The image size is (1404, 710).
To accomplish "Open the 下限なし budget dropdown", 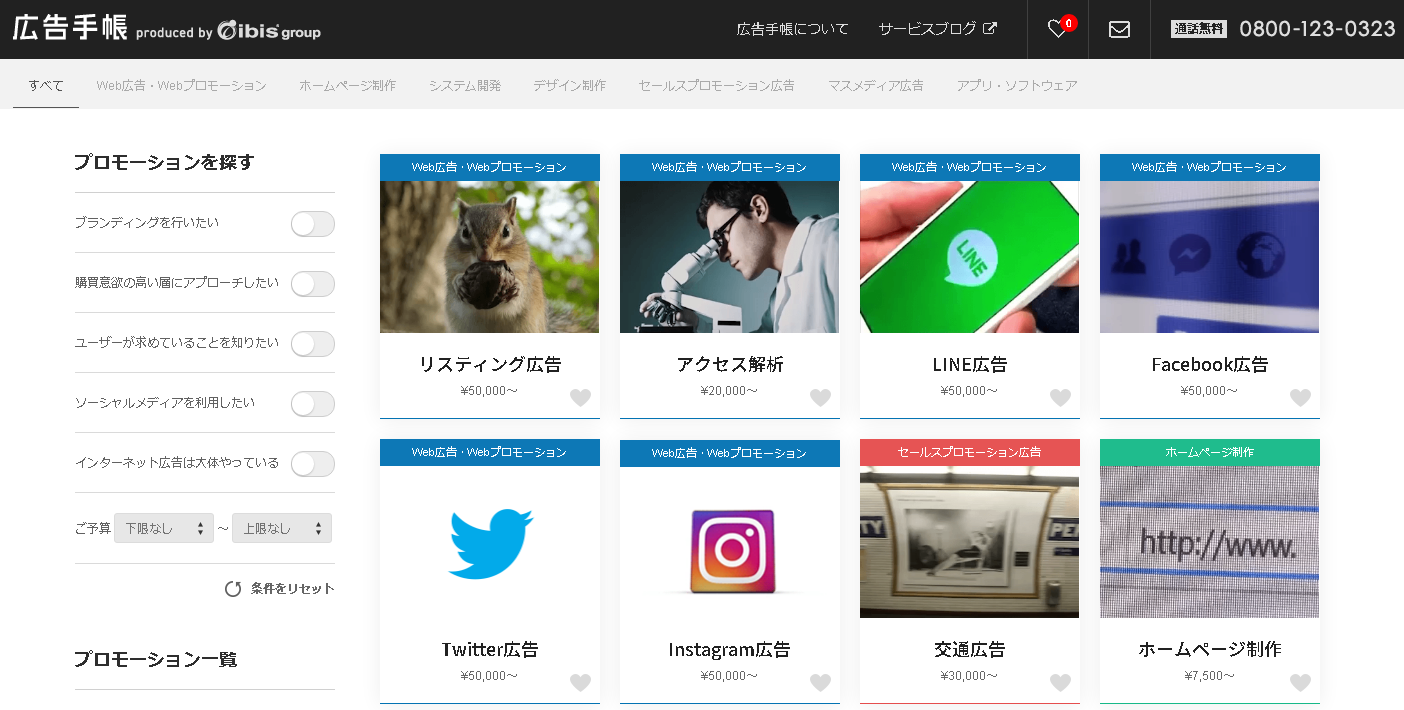I will point(164,528).
